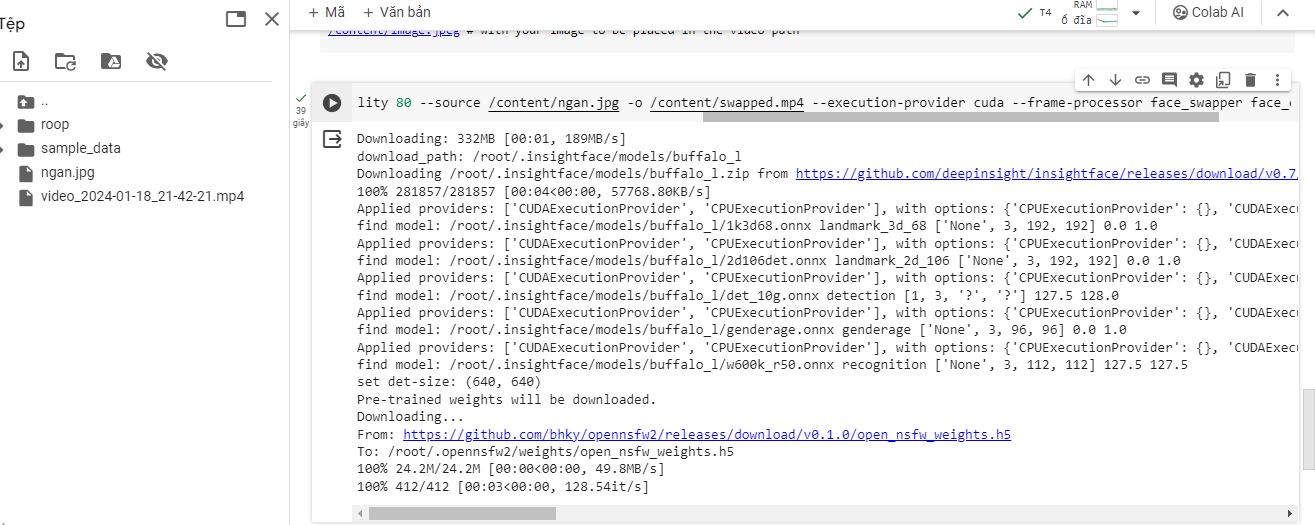Add a comment to the cell
The height and width of the screenshot is (525, 1315).
coord(1169,80)
